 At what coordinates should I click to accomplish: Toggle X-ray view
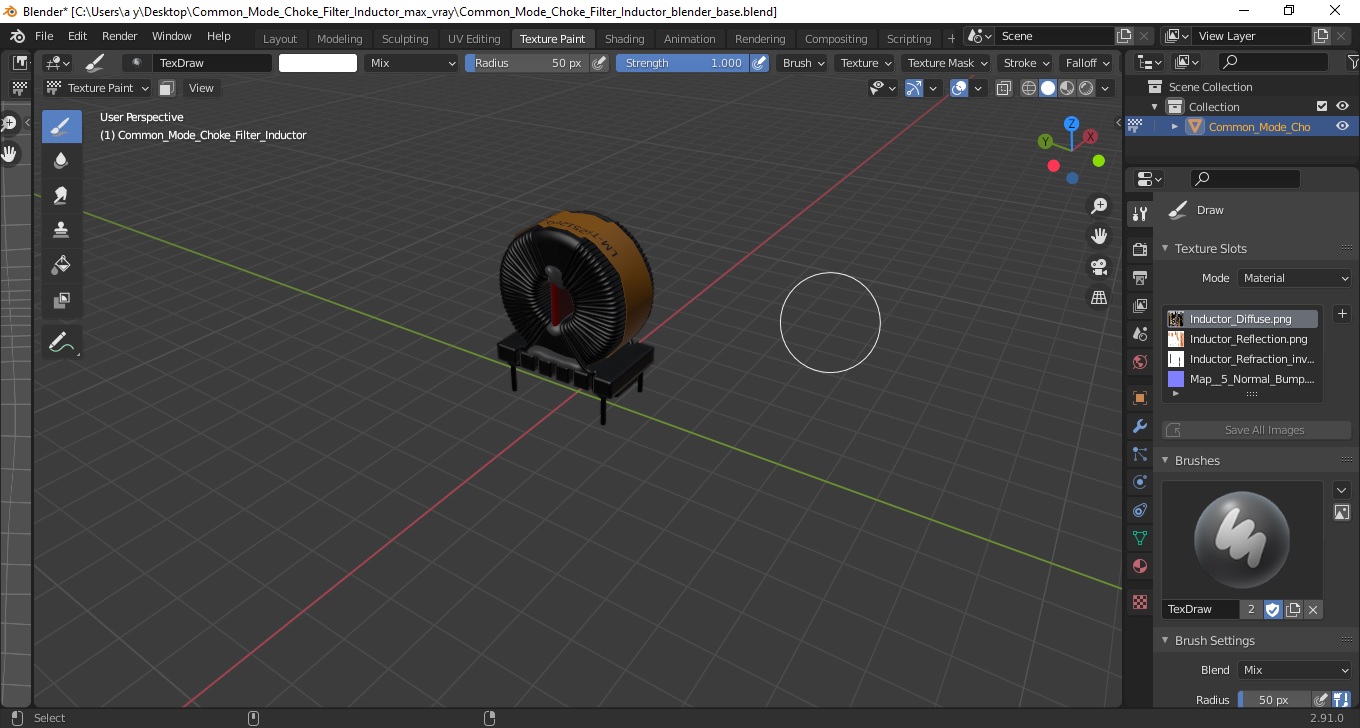point(1003,88)
